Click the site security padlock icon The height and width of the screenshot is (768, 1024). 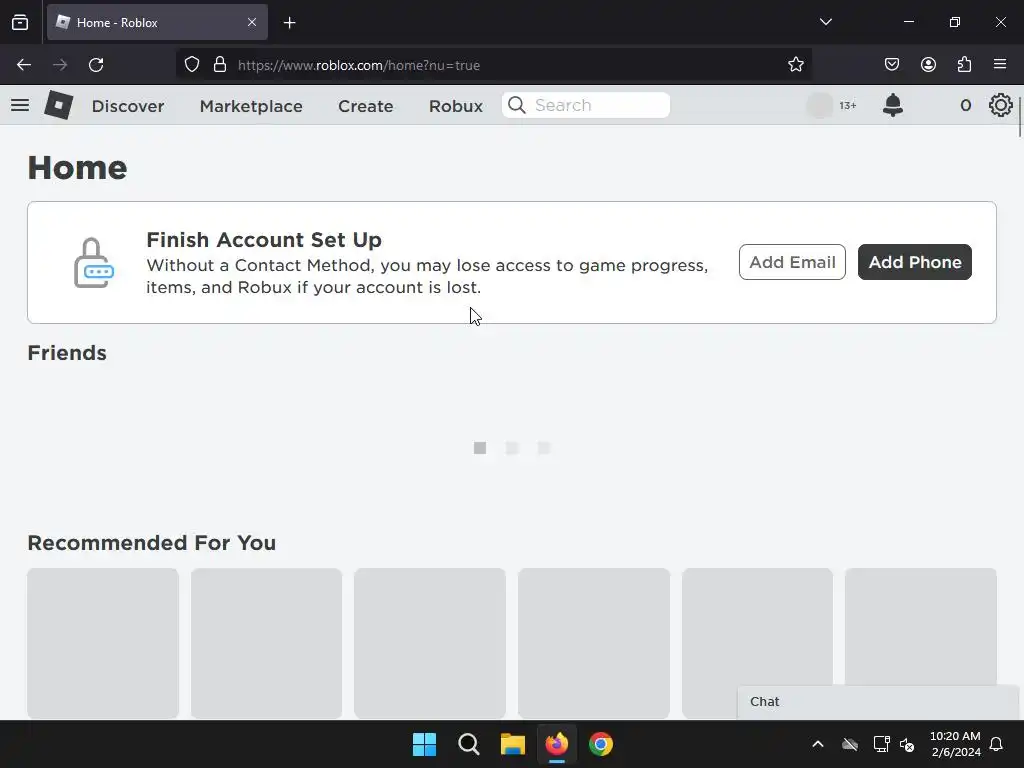(x=220, y=65)
